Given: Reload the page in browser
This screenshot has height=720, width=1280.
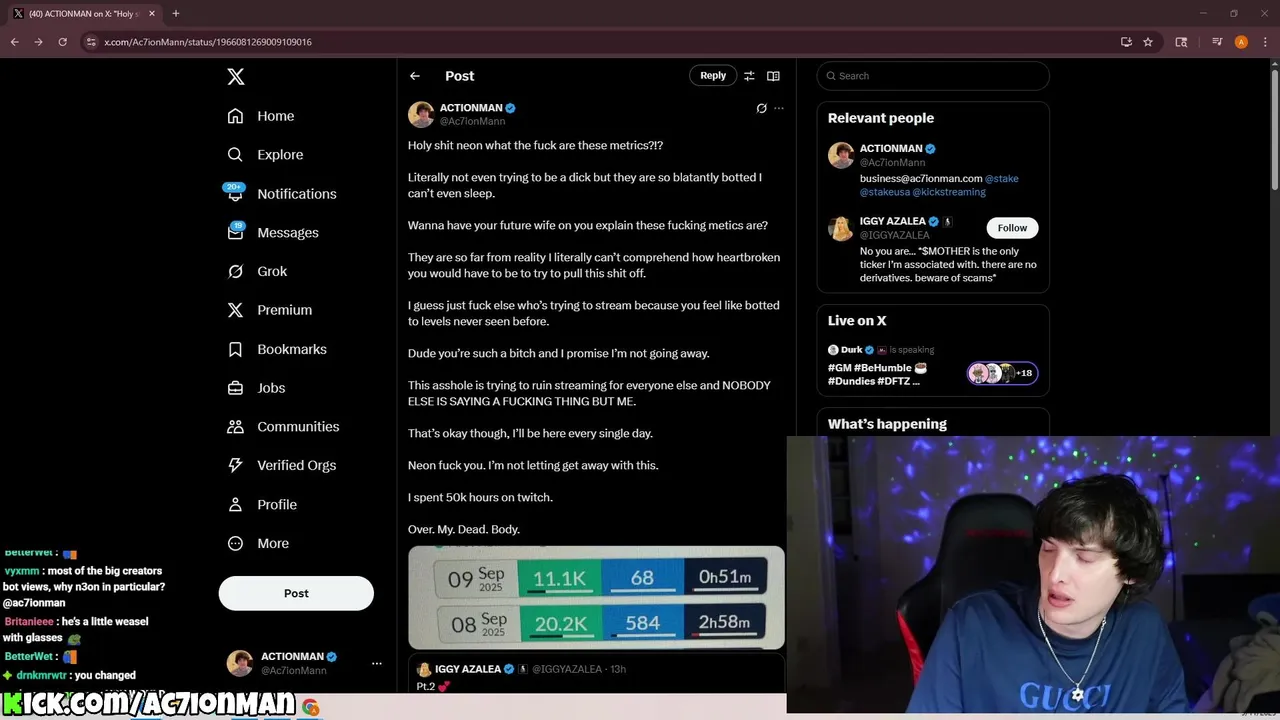Looking at the screenshot, I should (x=62, y=42).
